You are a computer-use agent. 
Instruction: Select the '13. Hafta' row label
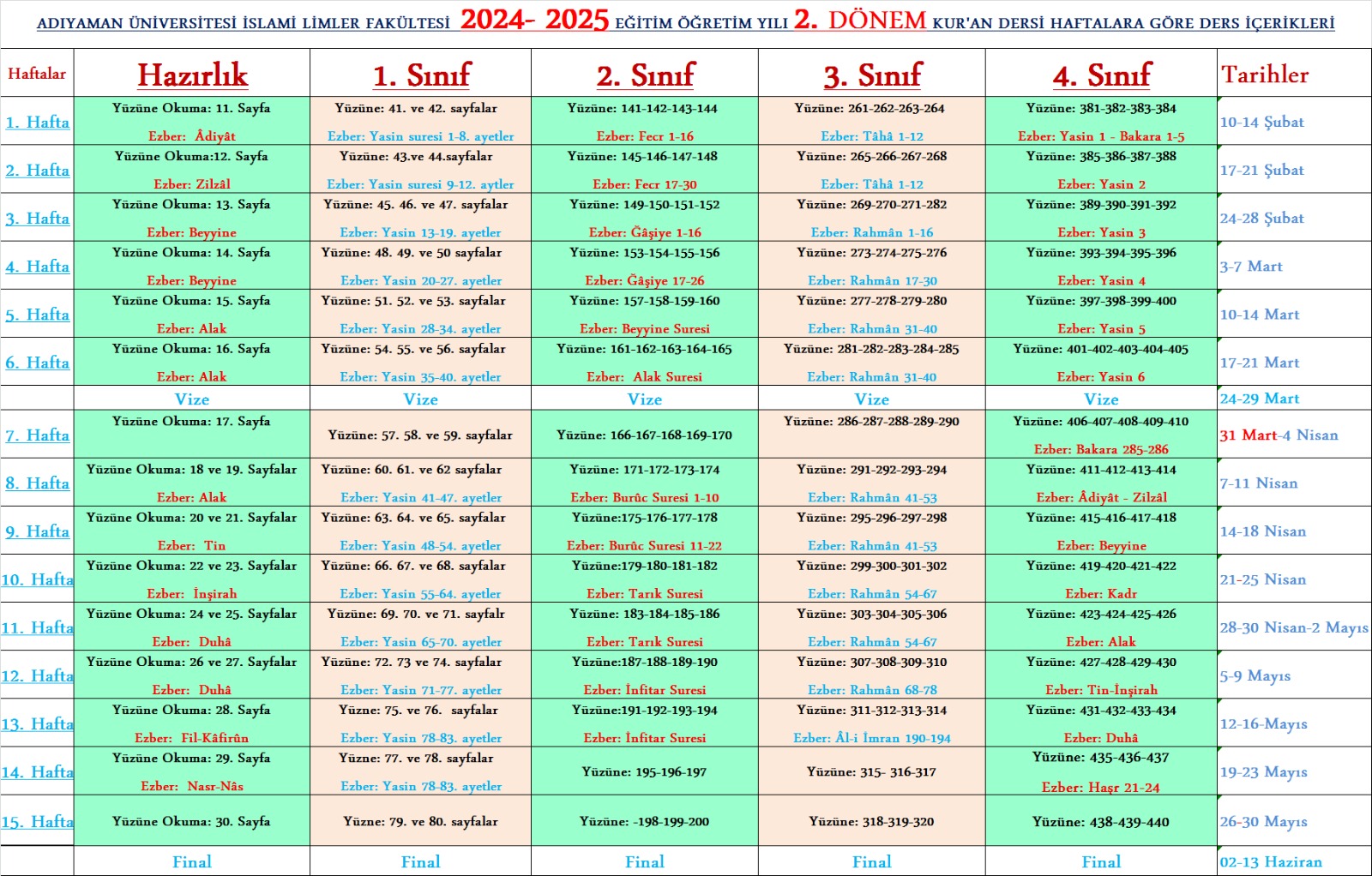(x=38, y=723)
